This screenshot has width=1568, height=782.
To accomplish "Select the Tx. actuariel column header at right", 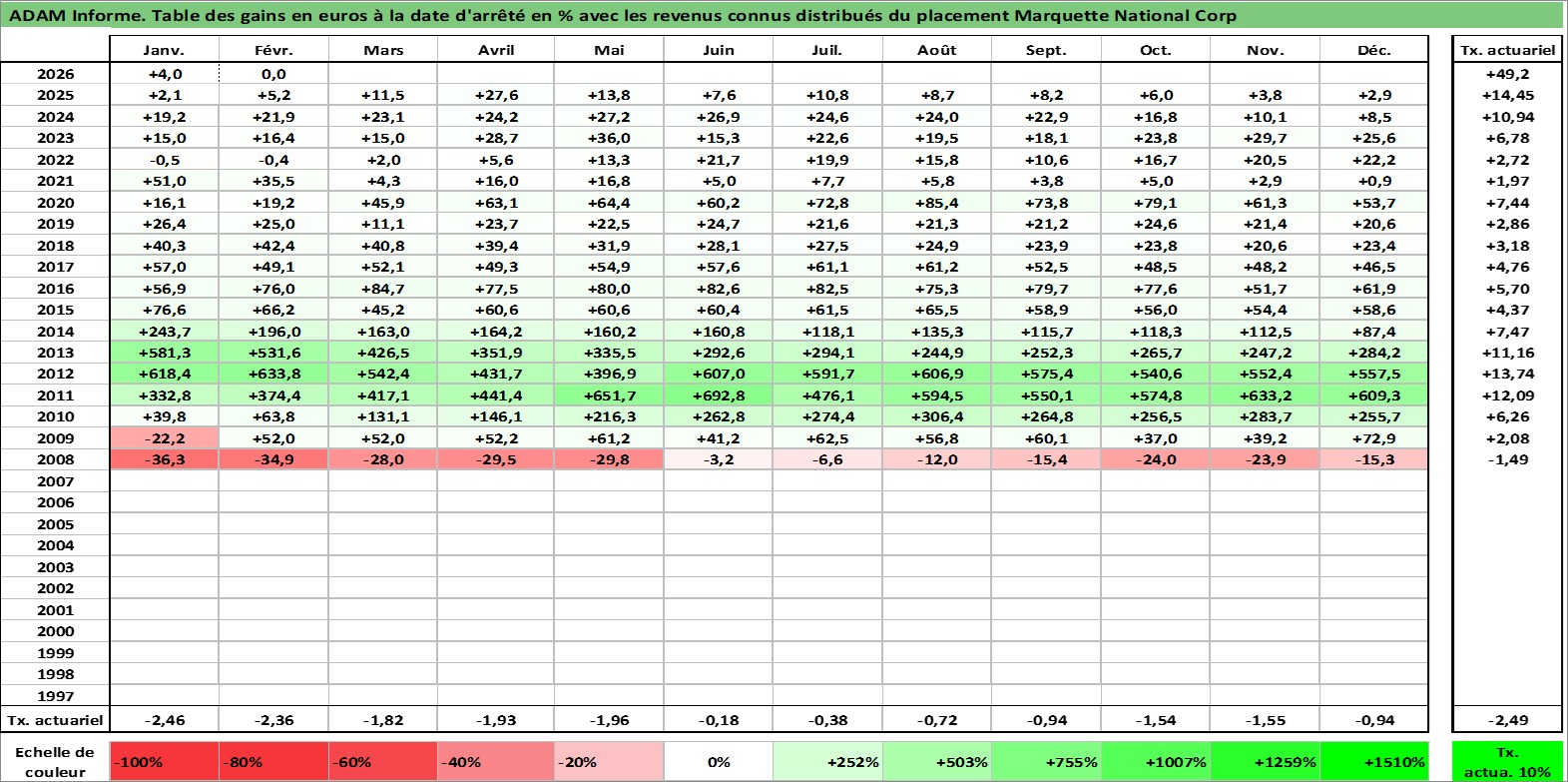I will (1507, 50).
